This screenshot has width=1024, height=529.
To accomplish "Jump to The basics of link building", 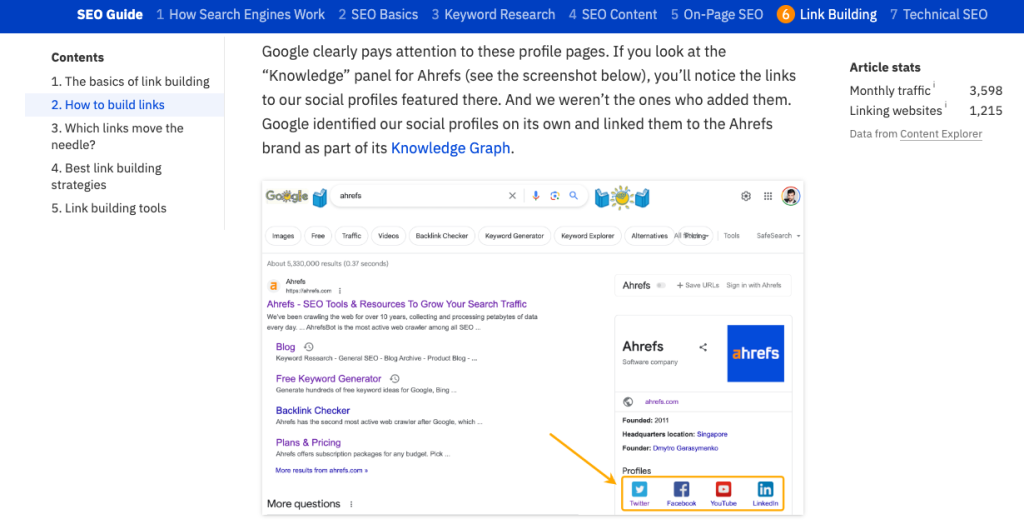I will point(130,82).
